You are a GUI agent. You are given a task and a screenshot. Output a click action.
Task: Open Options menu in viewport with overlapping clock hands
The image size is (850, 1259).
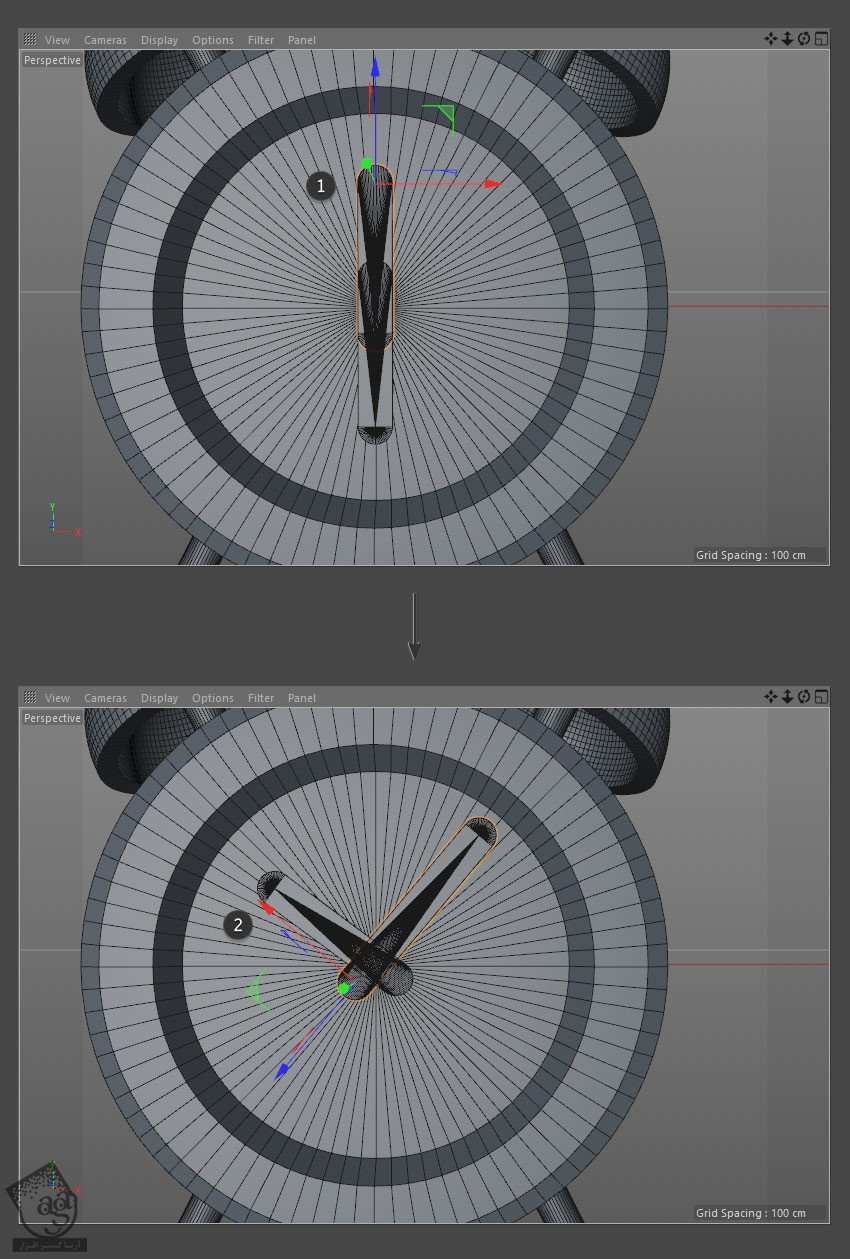(212, 40)
